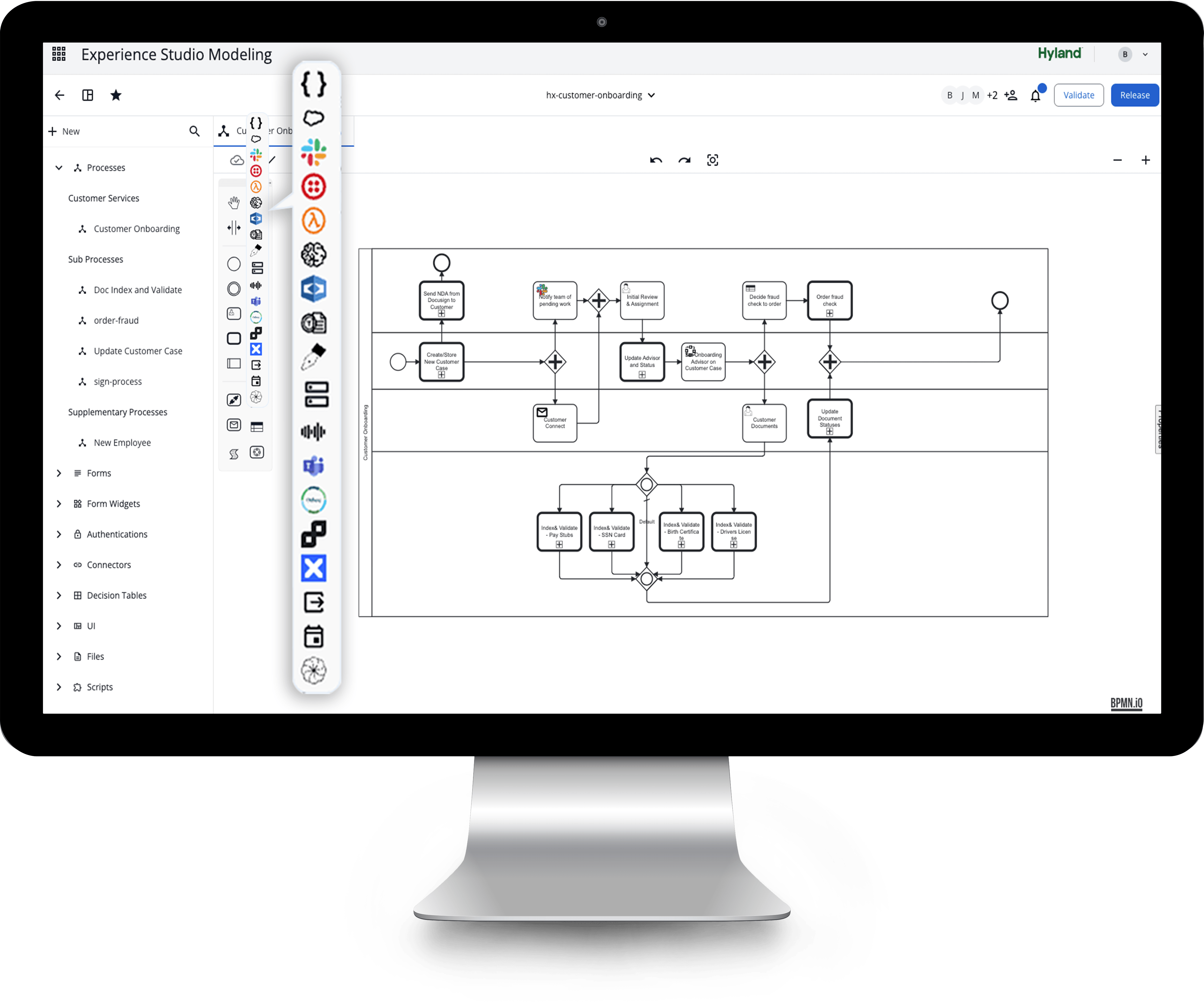Expand the Connectors tree section
This screenshot has height=1005, width=1204.
(x=59, y=565)
